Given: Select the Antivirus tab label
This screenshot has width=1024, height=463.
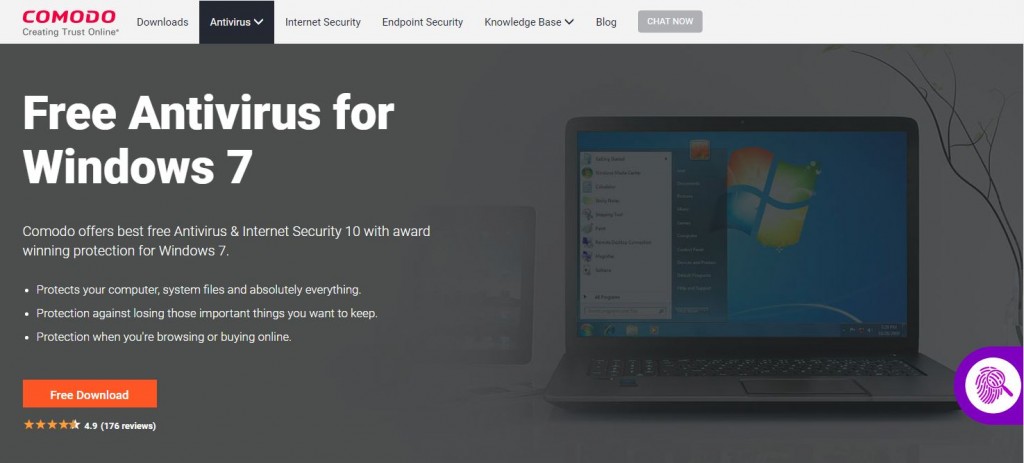Looking at the screenshot, I should [x=230, y=22].
